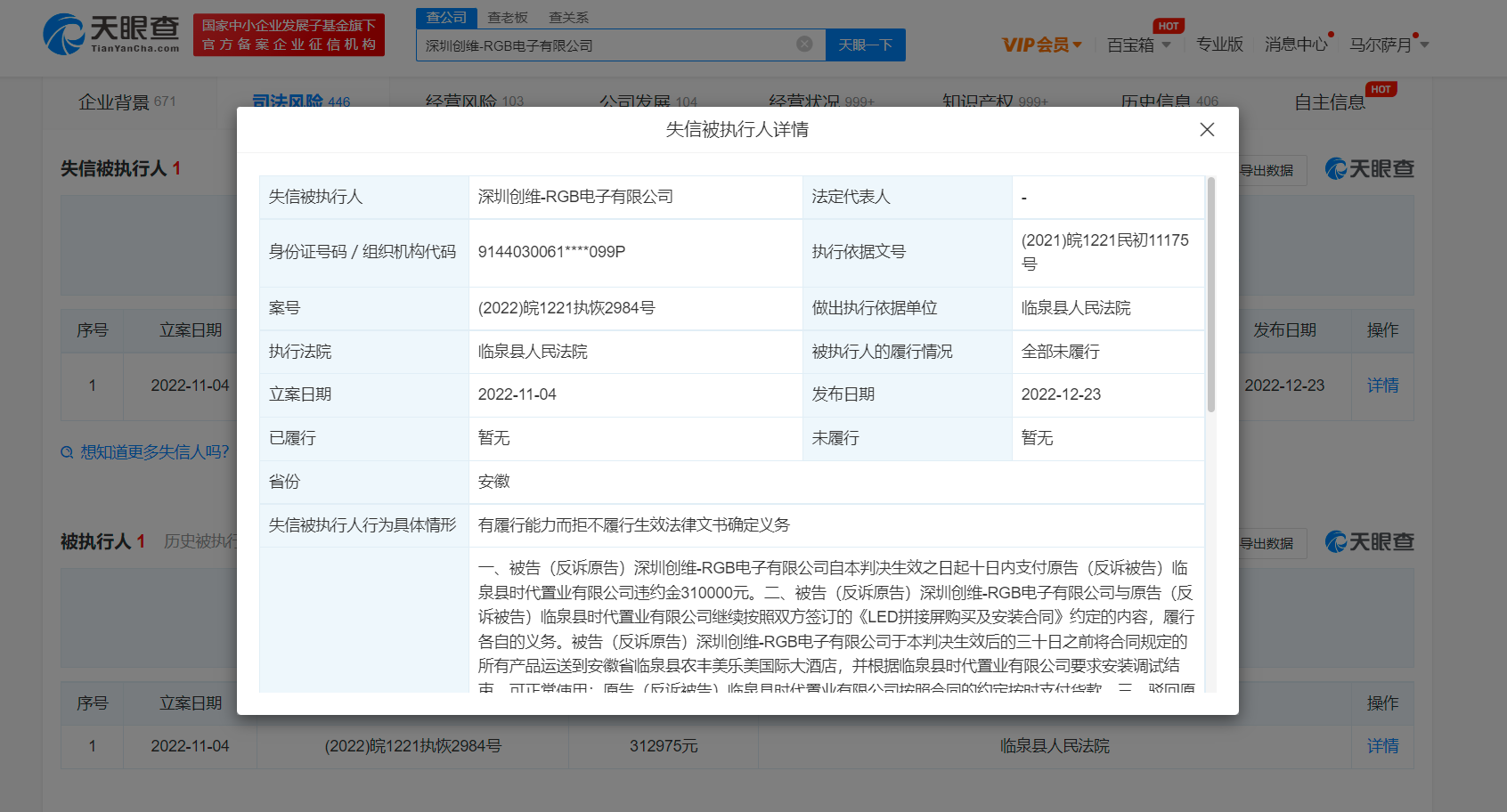
Task: Click the 天眼一下 search button
Action: (865, 45)
